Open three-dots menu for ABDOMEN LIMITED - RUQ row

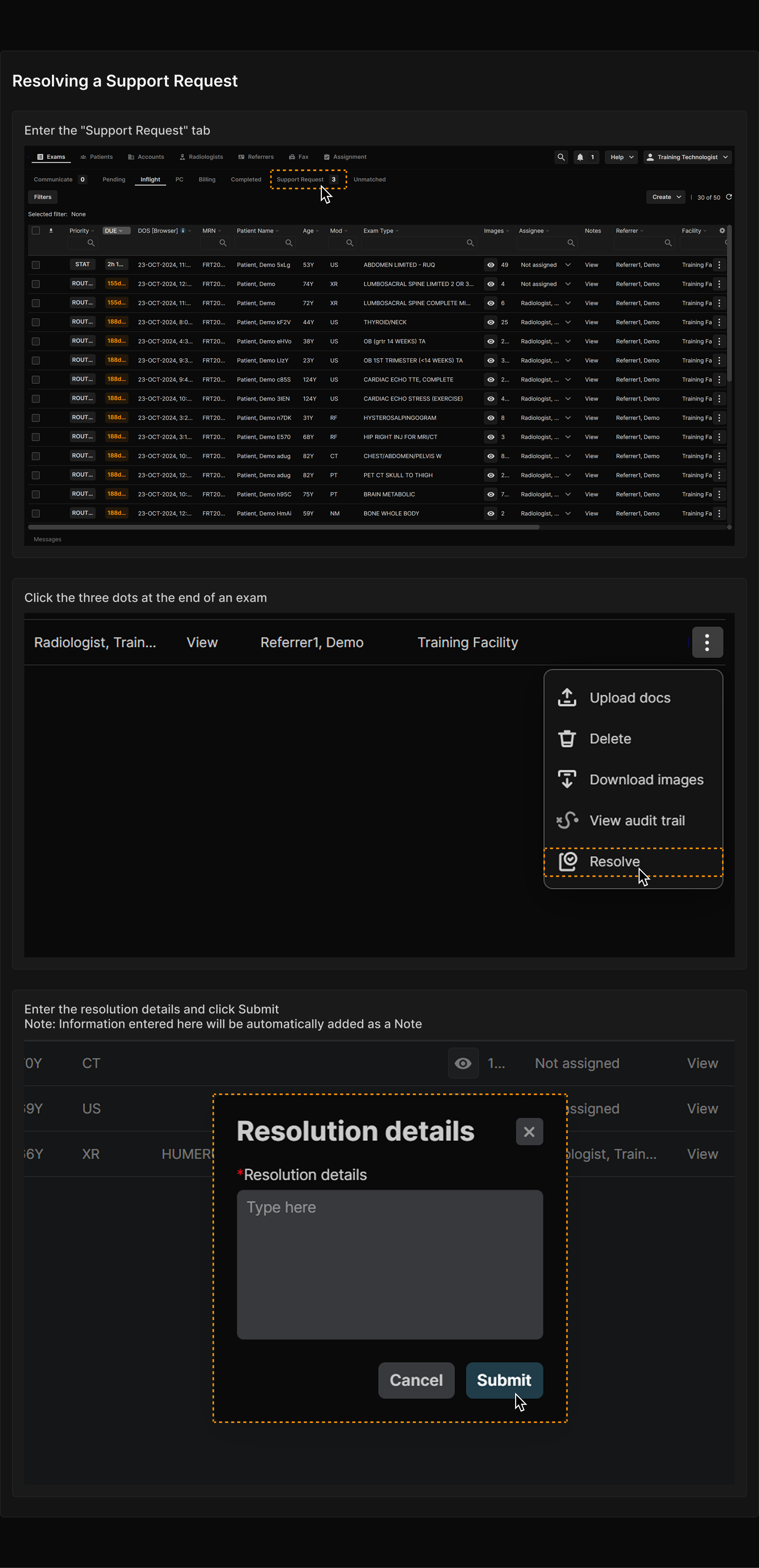[719, 265]
